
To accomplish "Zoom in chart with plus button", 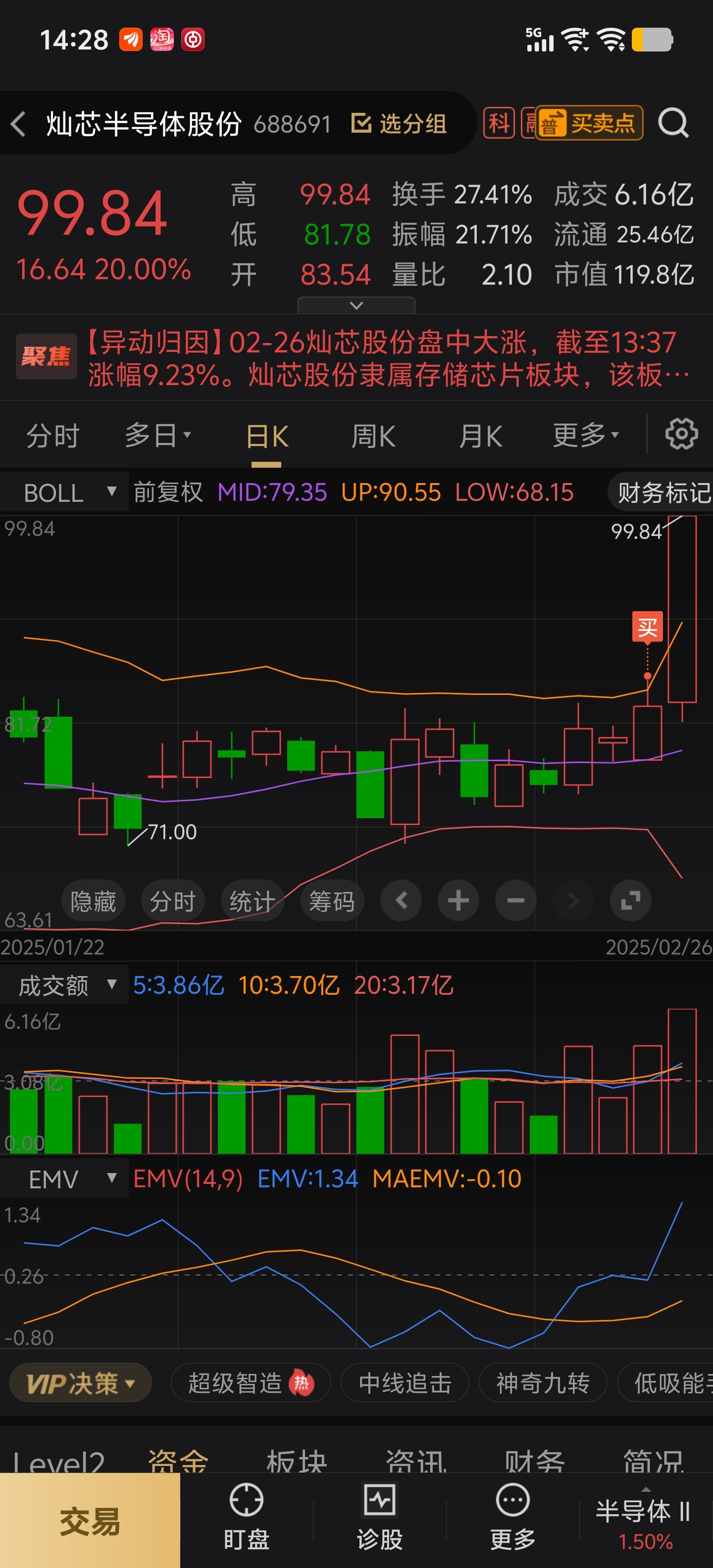I will click(458, 900).
